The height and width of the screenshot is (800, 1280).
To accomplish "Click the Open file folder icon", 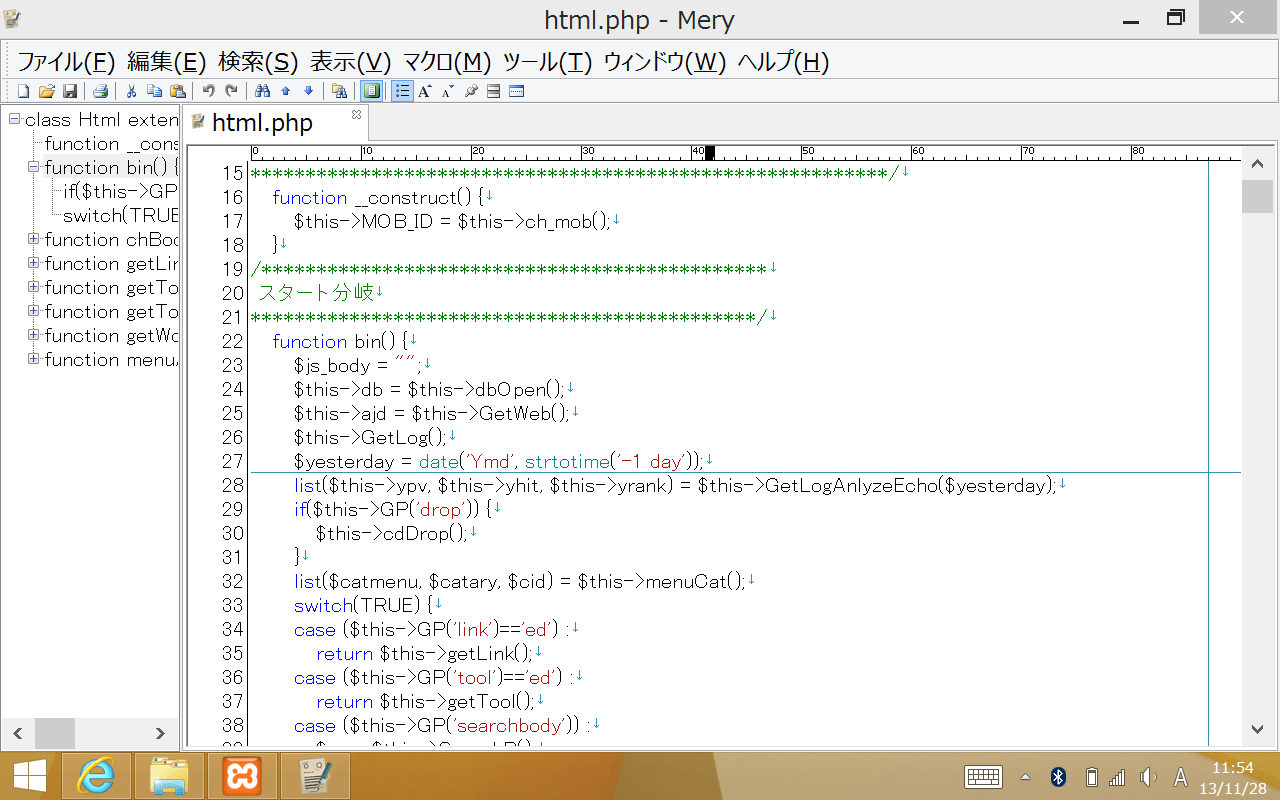I will 47,91.
